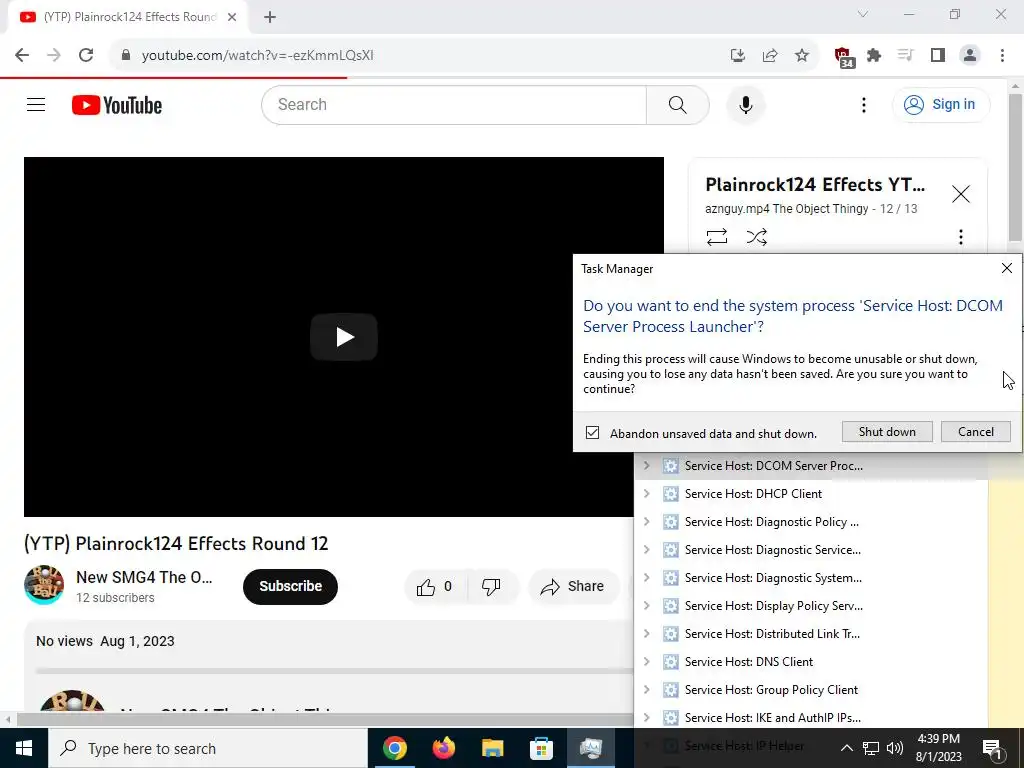1024x768 pixels.
Task: Dislike the video with thumbs down
Action: coord(491,586)
